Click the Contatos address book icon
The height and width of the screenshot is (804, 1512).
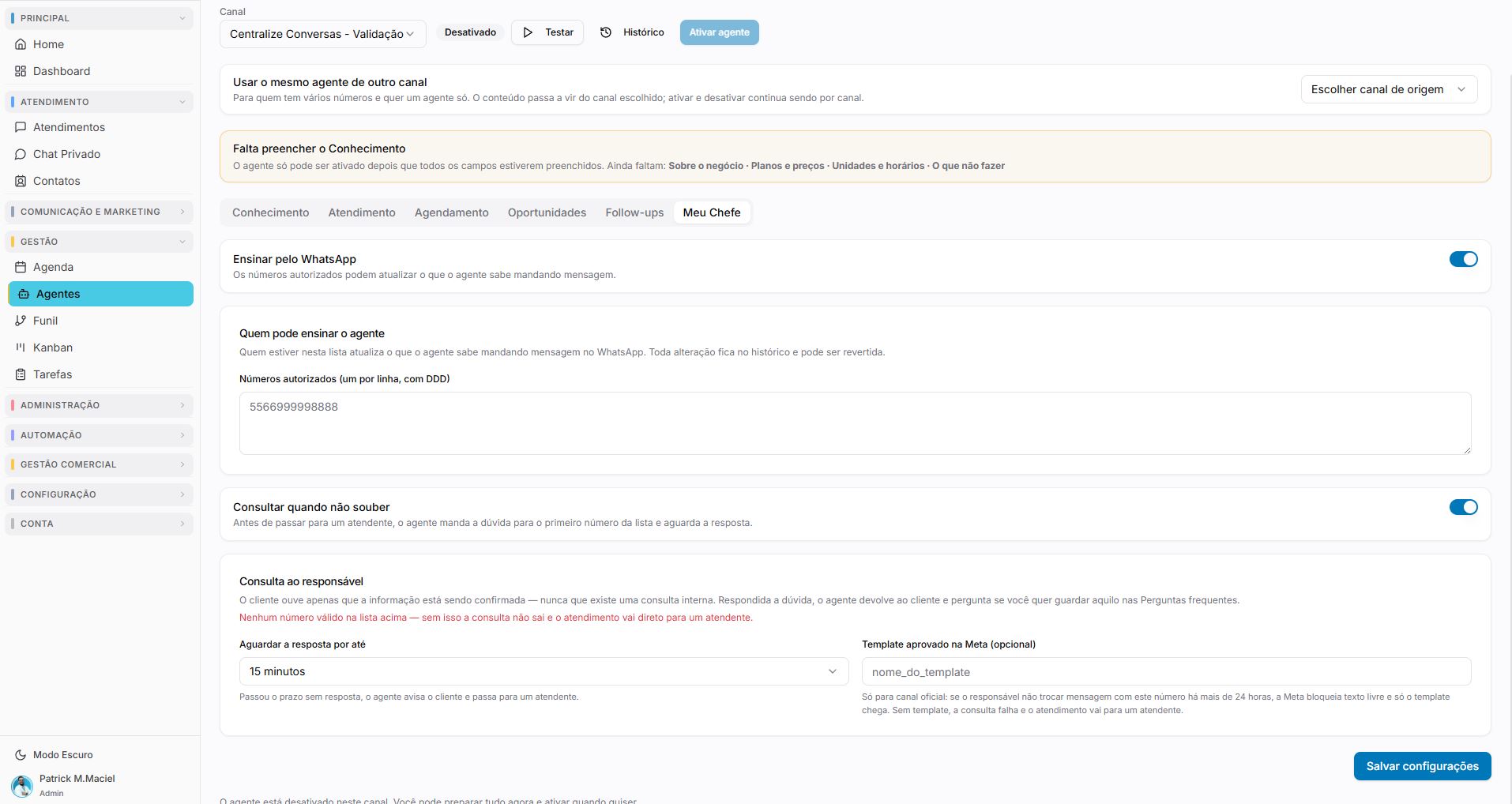coord(21,181)
